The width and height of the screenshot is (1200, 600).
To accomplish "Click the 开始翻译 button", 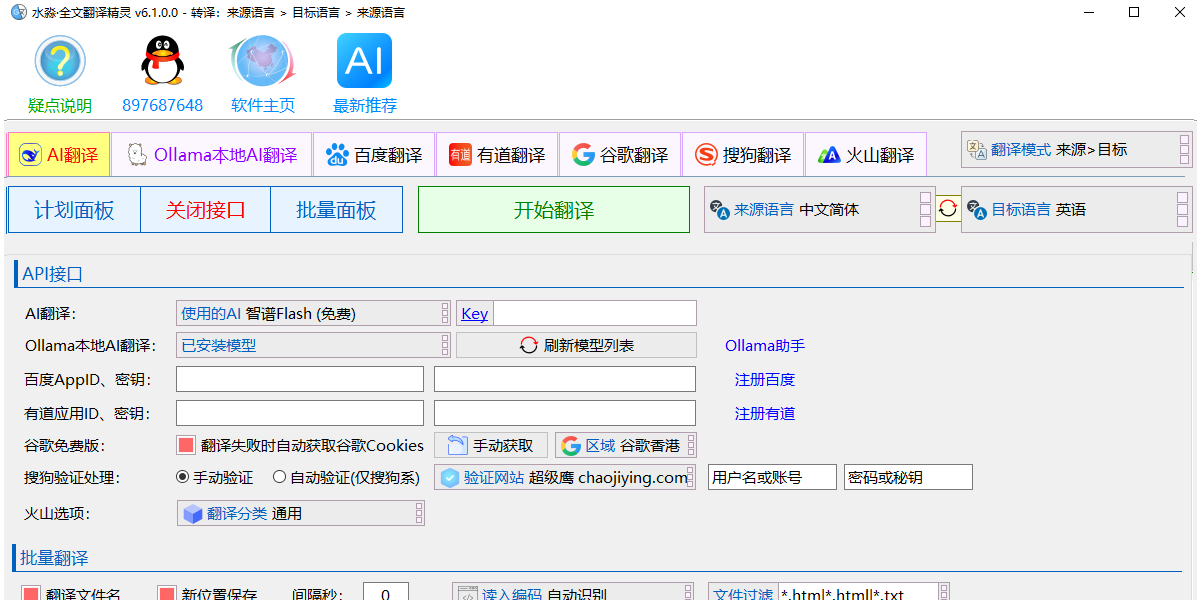I will point(554,210).
